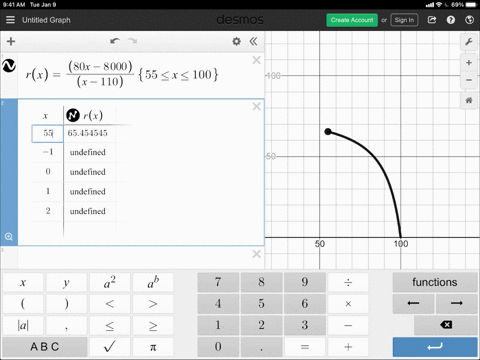Tap the absolute value key

tap(23, 325)
